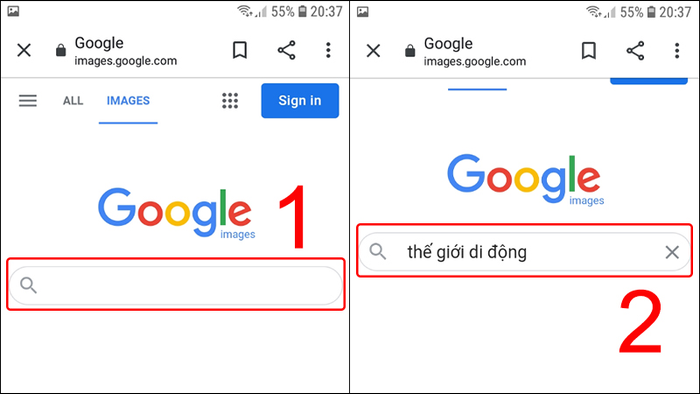Open the hamburger menu beside ALL
This screenshot has width=700, height=394.
(28, 100)
